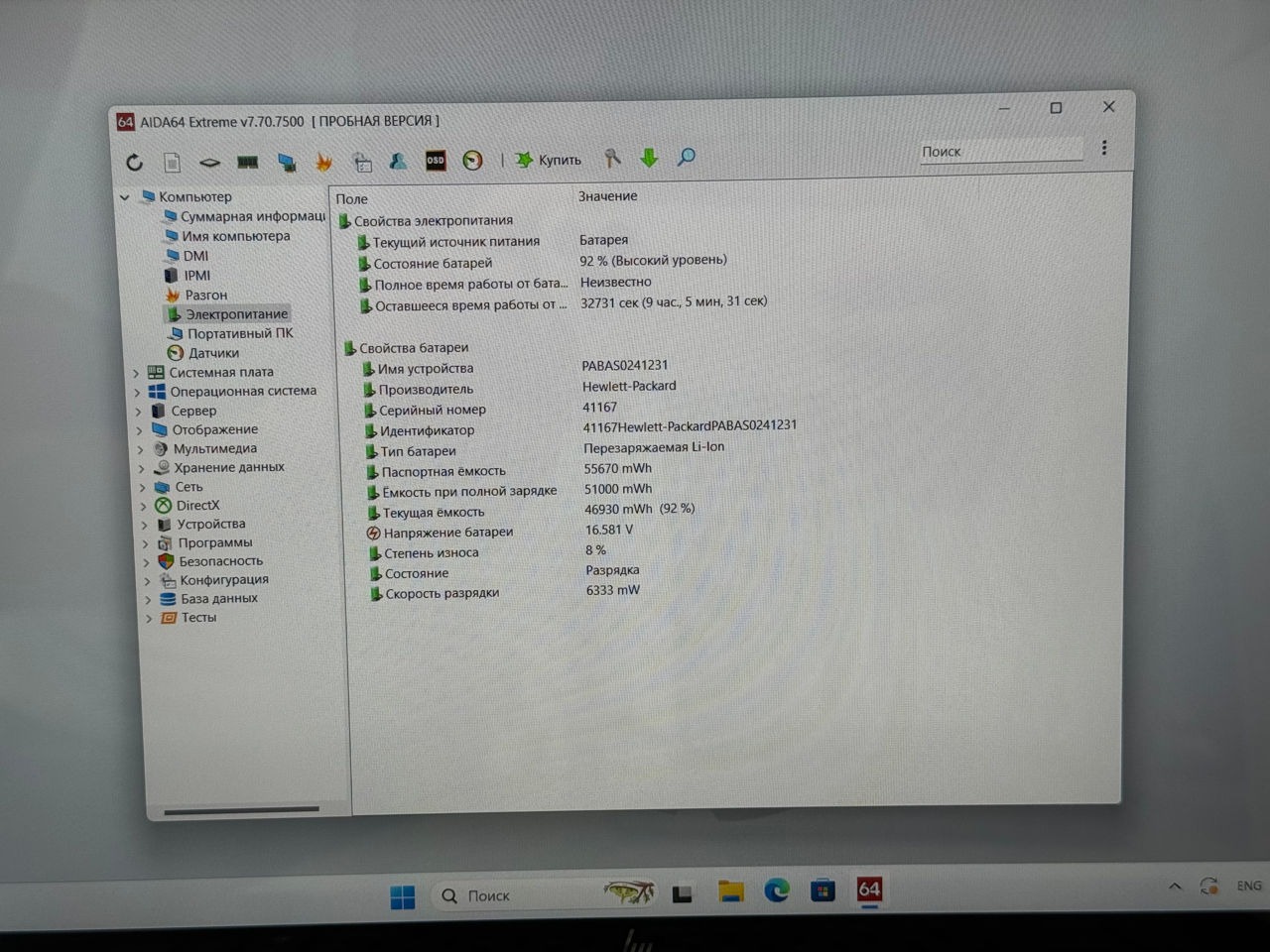Open the Windows Start menu
The width and height of the screenshot is (1270, 952).
(403, 896)
